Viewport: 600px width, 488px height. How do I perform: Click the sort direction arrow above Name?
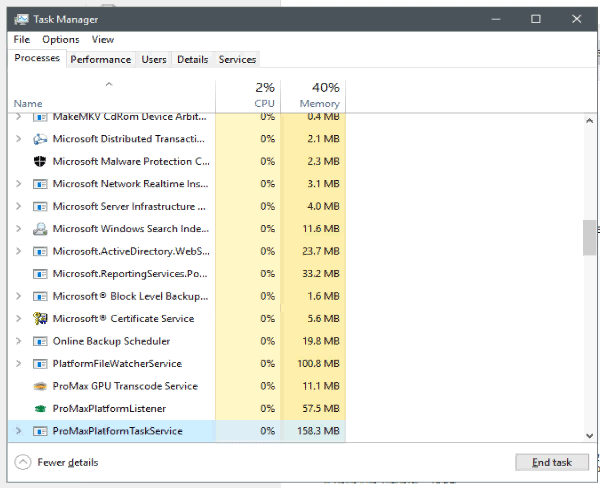[109, 84]
